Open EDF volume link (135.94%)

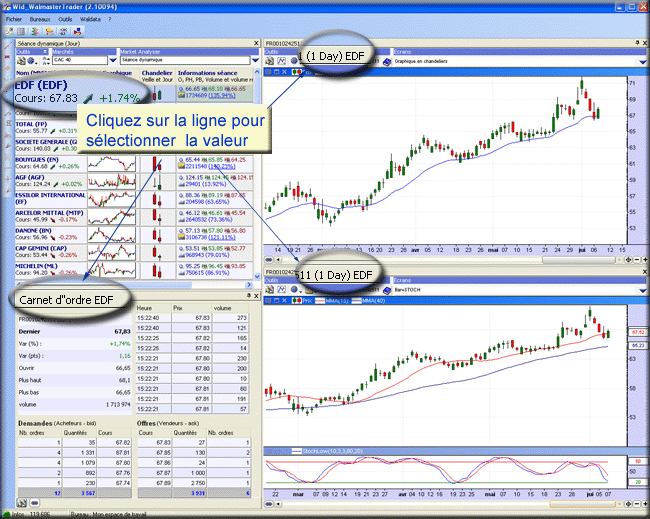(x=221, y=96)
